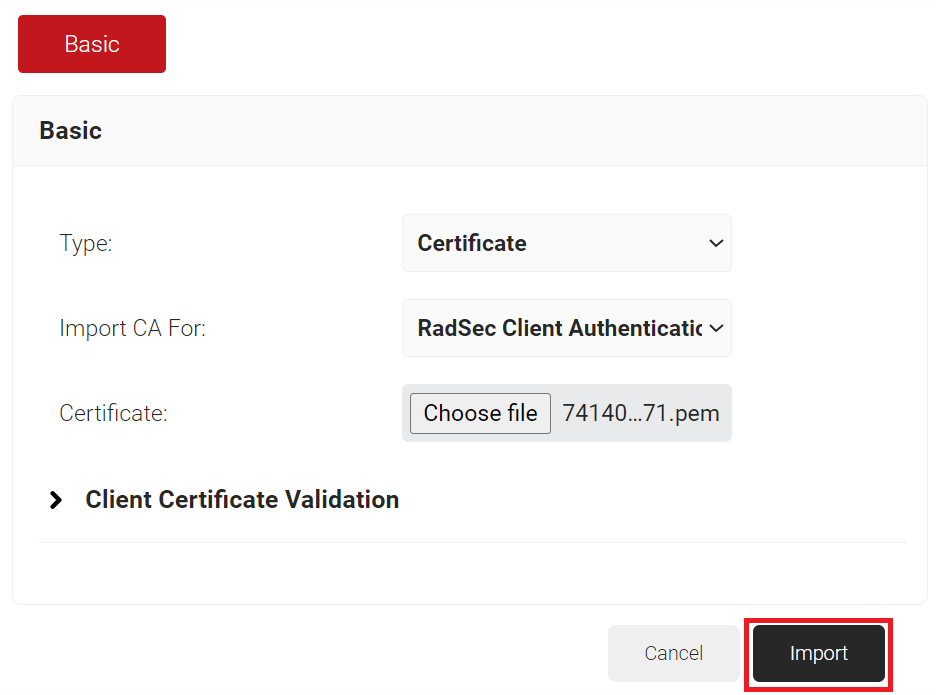This screenshot has width=936, height=695.
Task: Switch to the red Basic tab
Action: click(92, 44)
